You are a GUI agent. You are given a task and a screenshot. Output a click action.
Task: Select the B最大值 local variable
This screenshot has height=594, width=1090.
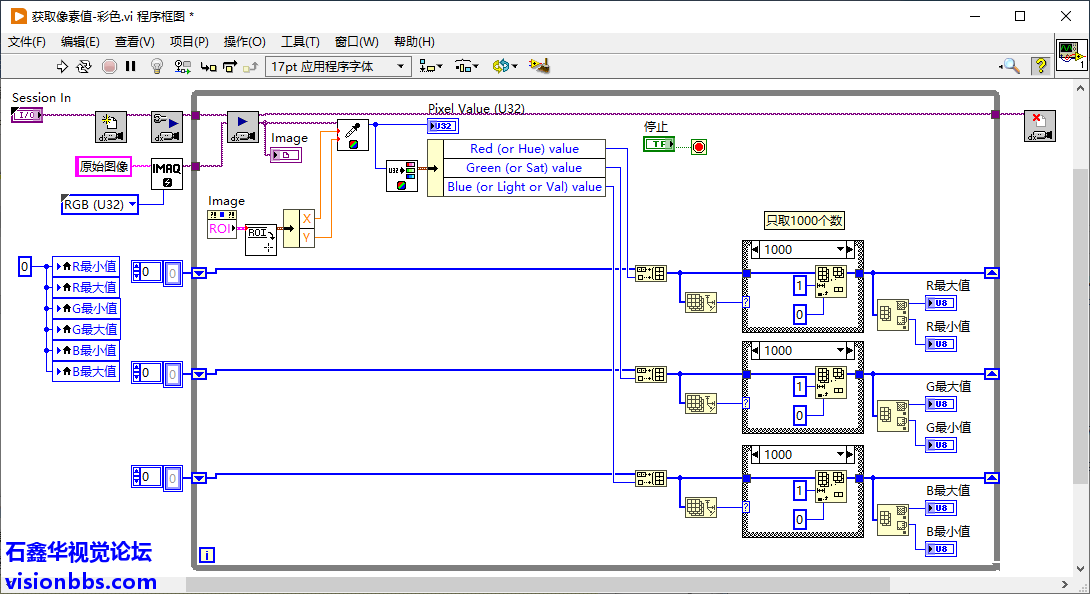pyautogui.click(x=86, y=371)
